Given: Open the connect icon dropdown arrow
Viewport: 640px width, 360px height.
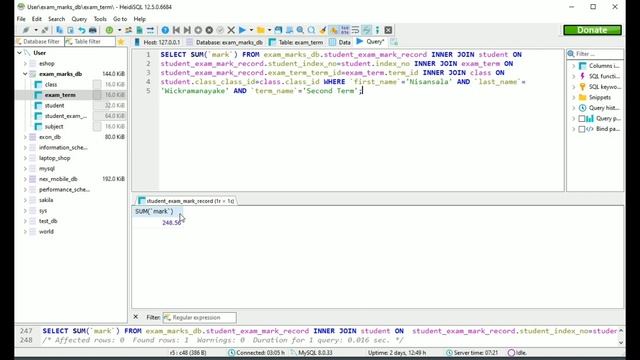Looking at the screenshot, I should pyautogui.click(x=36, y=30).
